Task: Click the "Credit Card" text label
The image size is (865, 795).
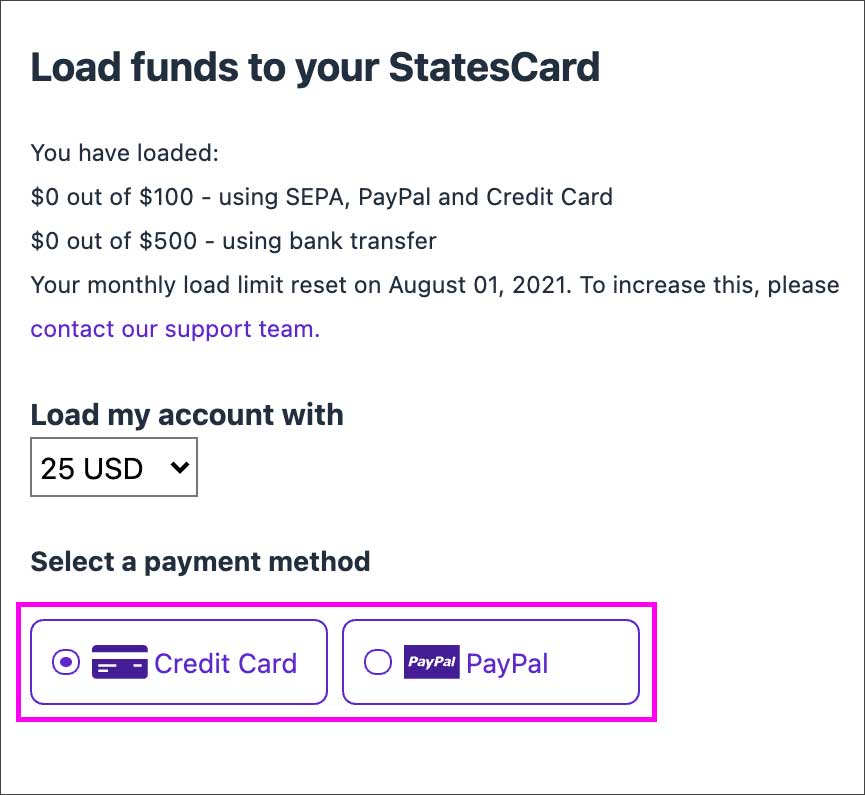Action: point(225,663)
